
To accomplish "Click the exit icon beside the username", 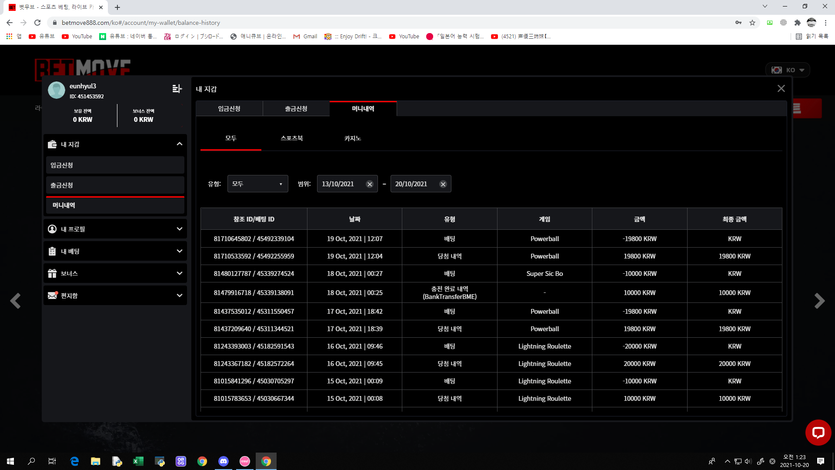I will (x=177, y=88).
